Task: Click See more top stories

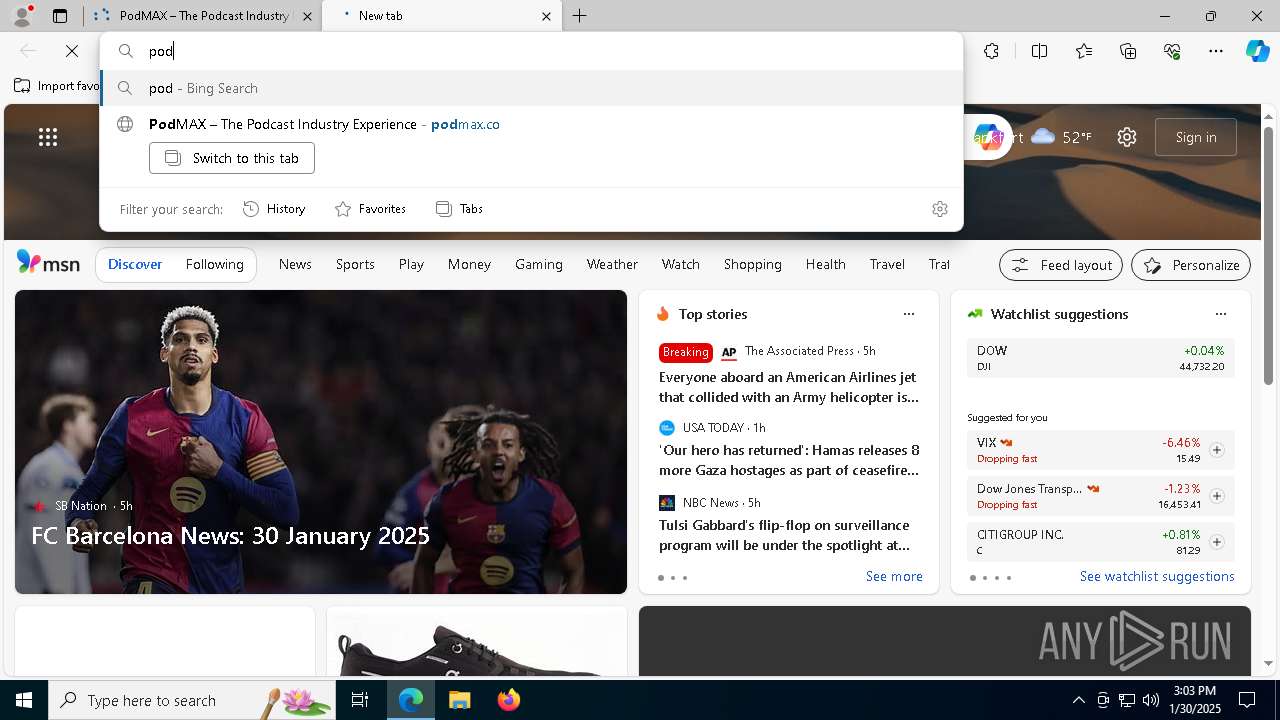Action: tap(894, 576)
